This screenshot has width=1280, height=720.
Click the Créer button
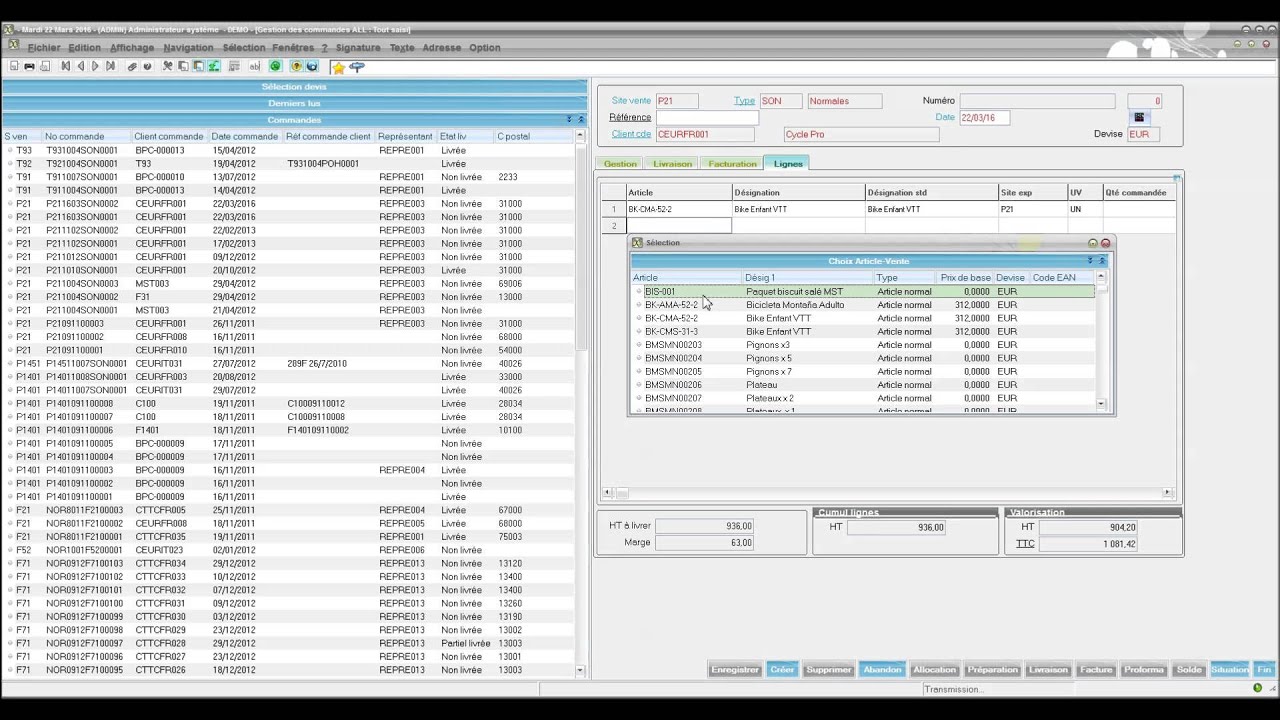pos(783,670)
